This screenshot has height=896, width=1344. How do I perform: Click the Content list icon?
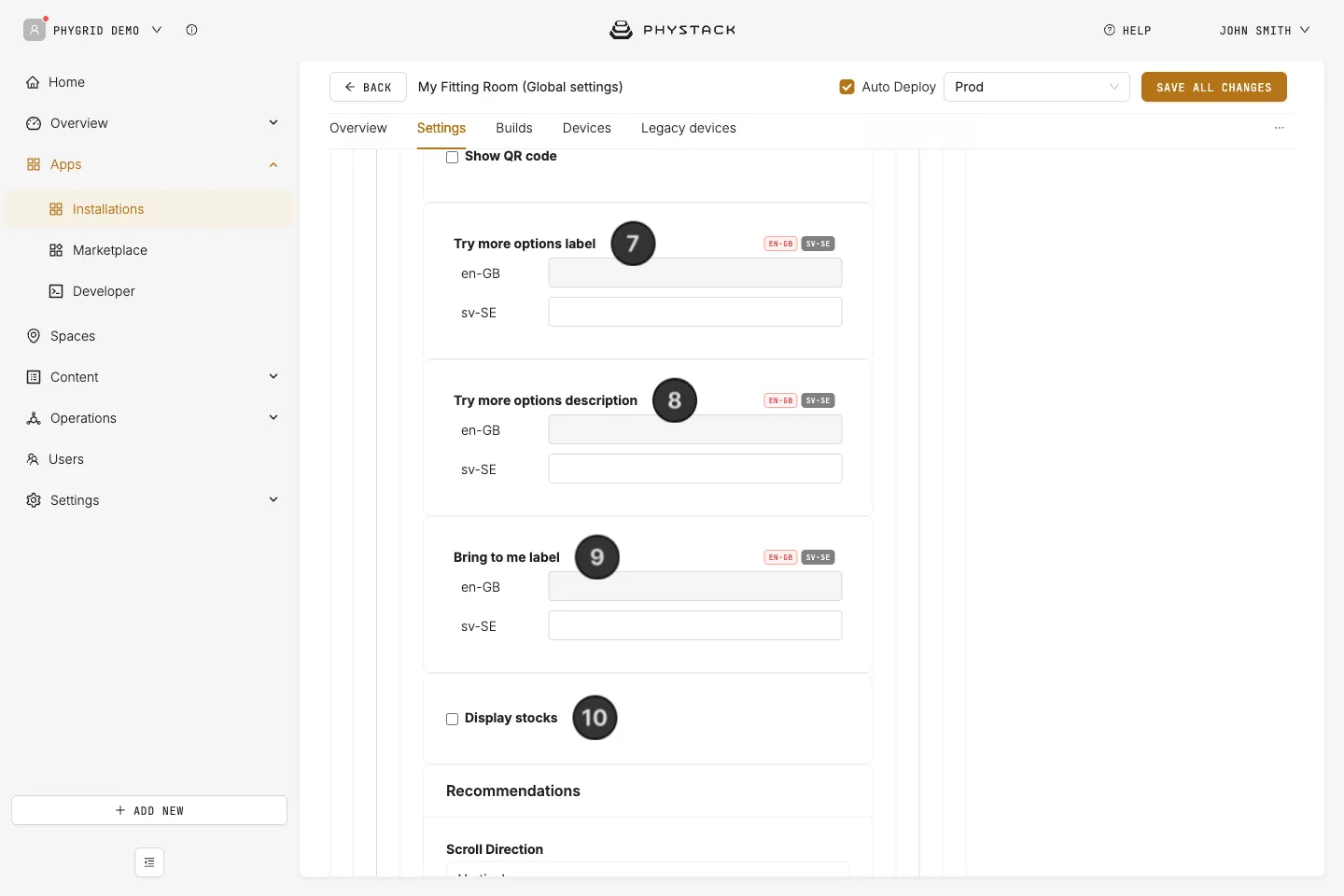click(34, 377)
